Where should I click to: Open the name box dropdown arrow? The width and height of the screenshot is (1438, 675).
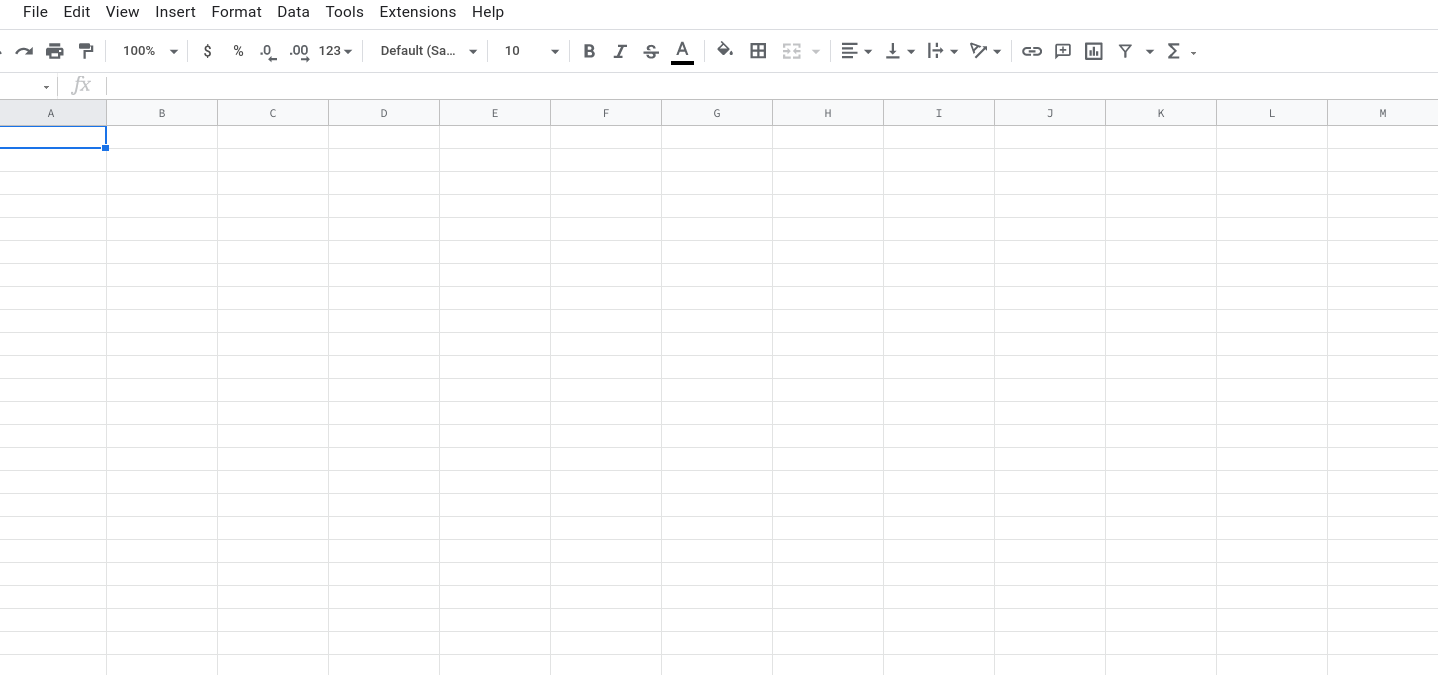click(x=46, y=87)
